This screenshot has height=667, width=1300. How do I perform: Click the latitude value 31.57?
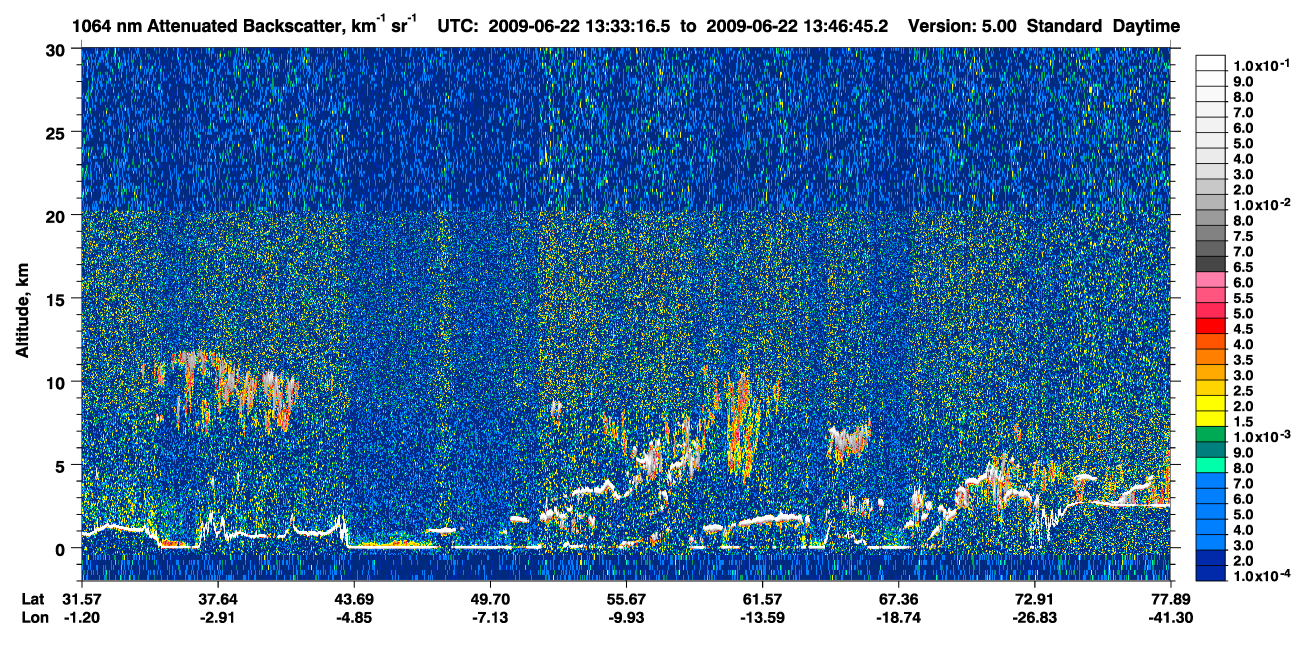point(83,598)
